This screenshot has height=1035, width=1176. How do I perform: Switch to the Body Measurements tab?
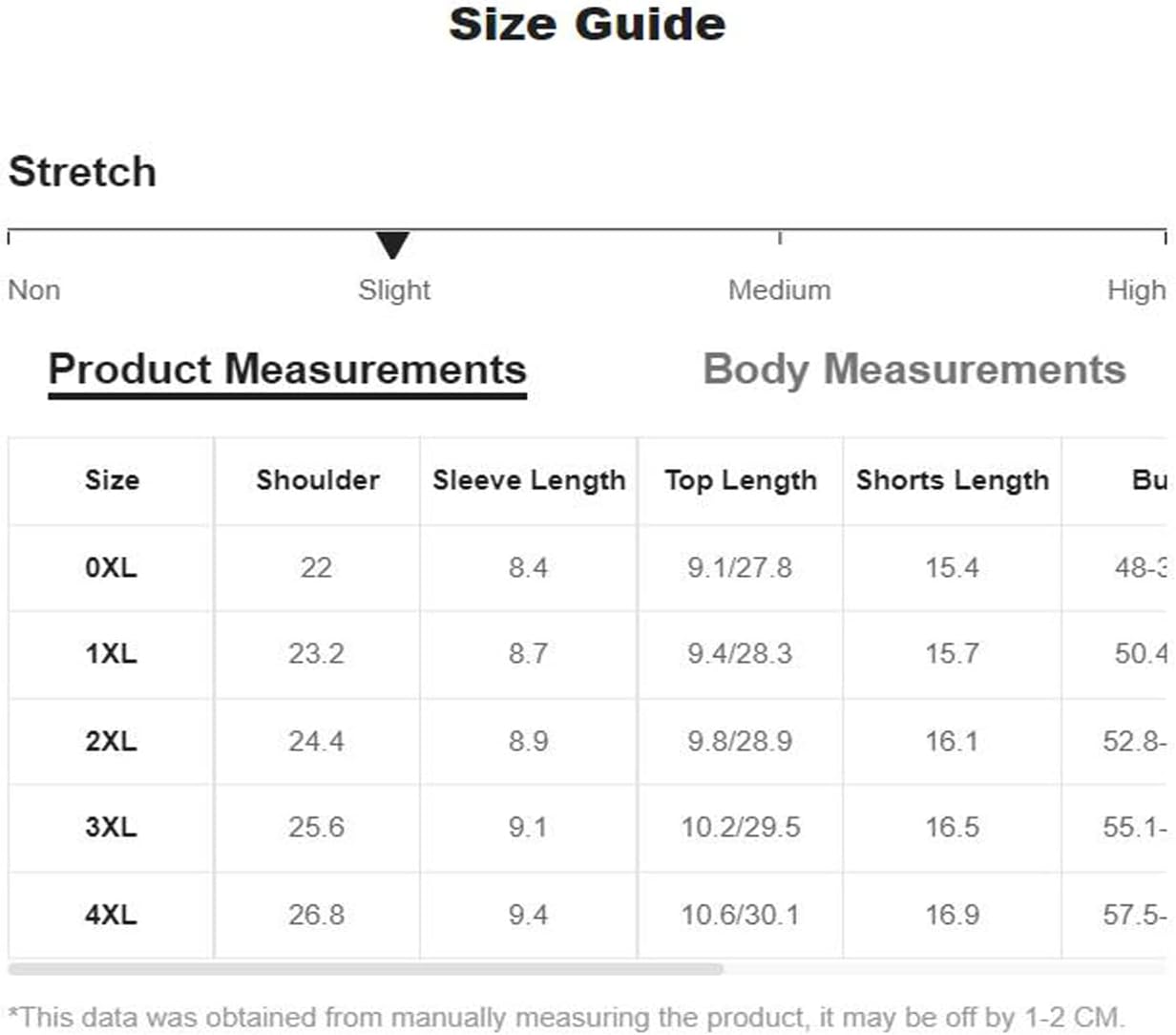[914, 370]
